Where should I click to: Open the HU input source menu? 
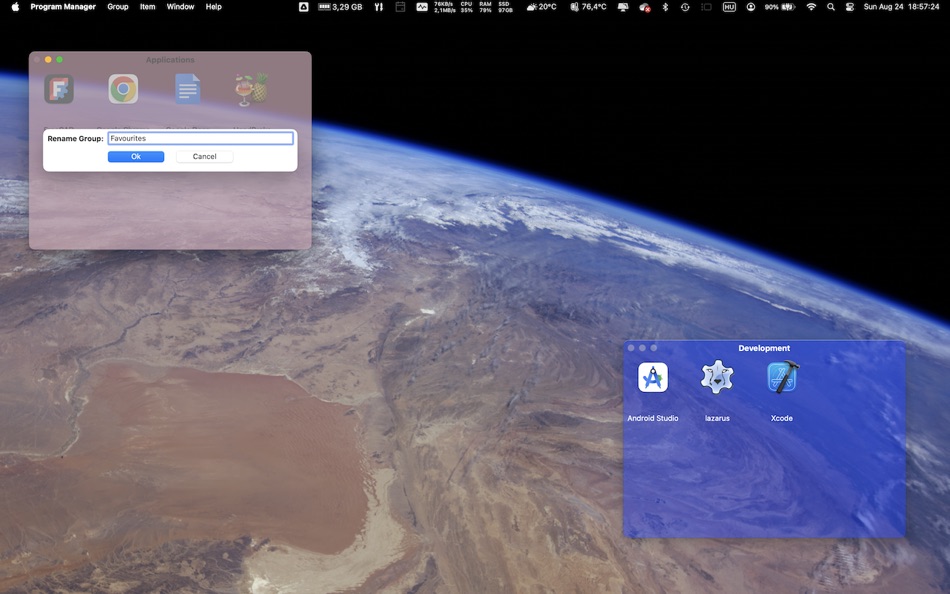pyautogui.click(x=729, y=7)
